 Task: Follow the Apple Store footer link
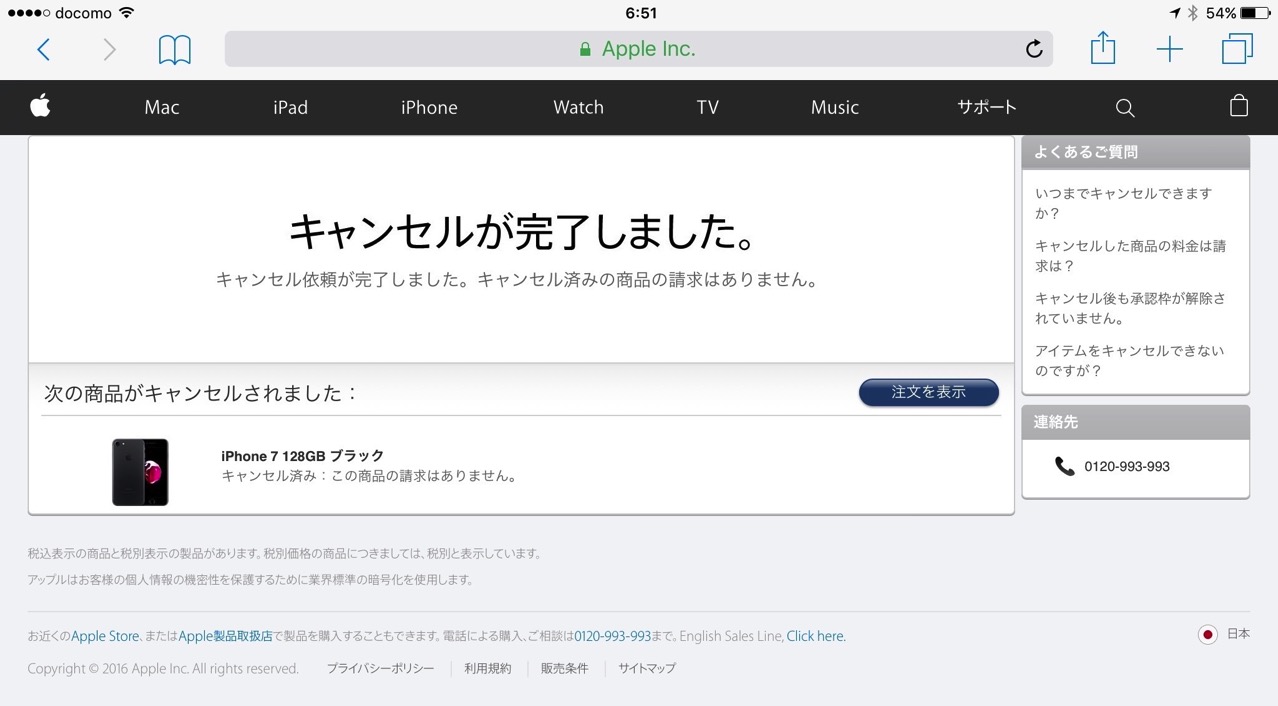click(105, 636)
